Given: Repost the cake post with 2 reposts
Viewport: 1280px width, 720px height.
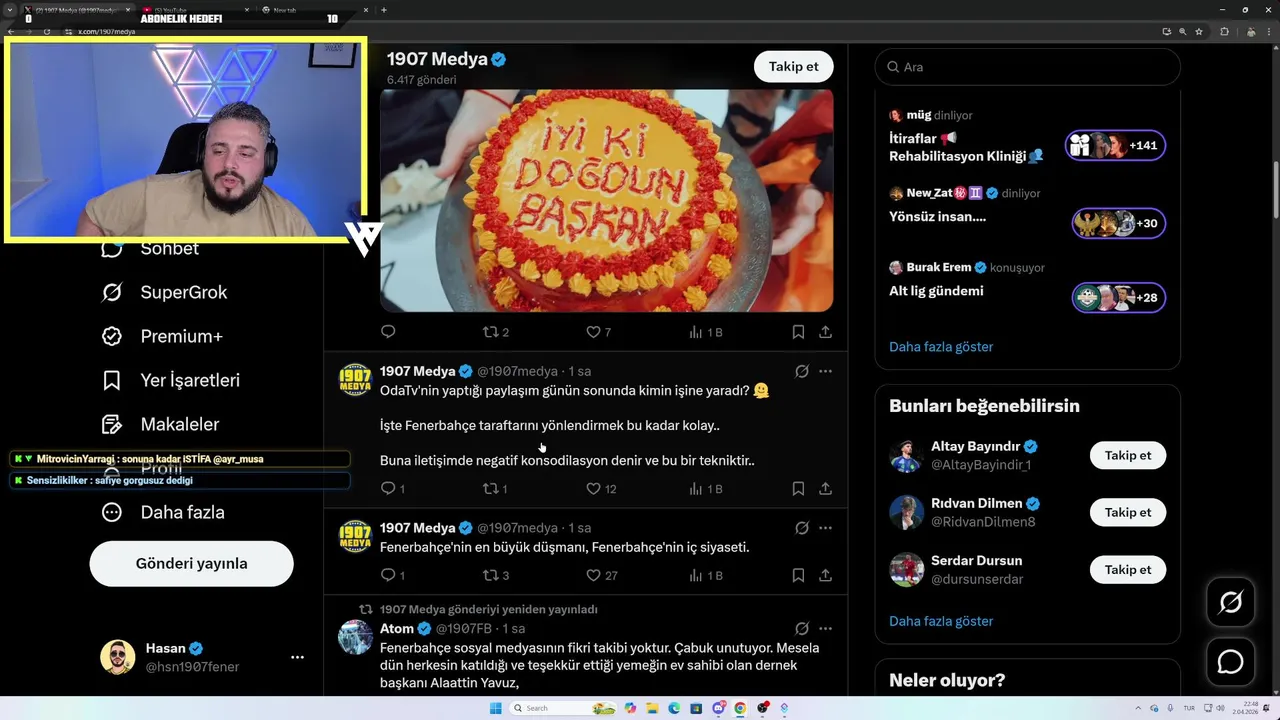Looking at the screenshot, I should point(496,332).
